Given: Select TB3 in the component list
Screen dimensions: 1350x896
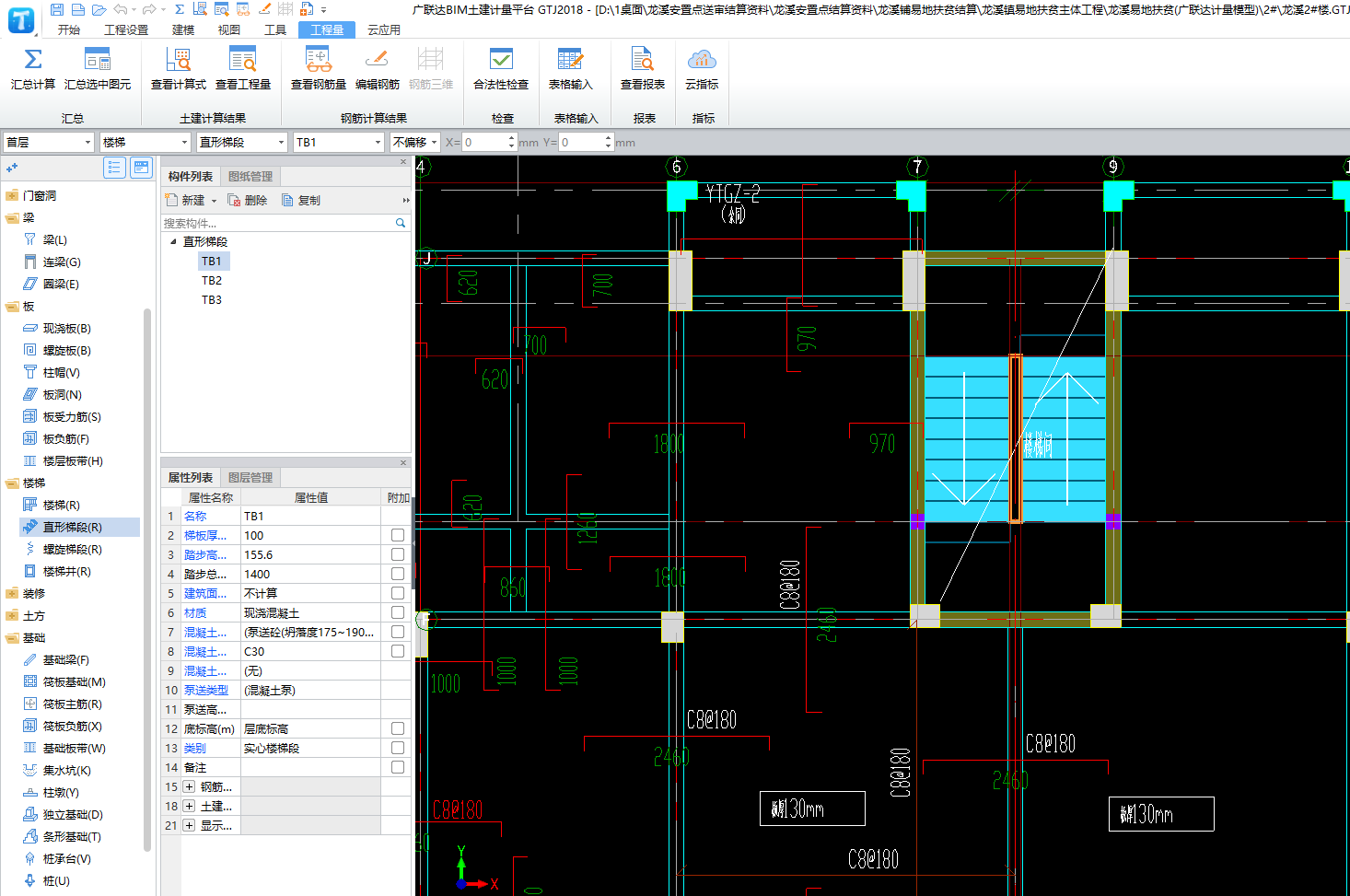Looking at the screenshot, I should (212, 300).
